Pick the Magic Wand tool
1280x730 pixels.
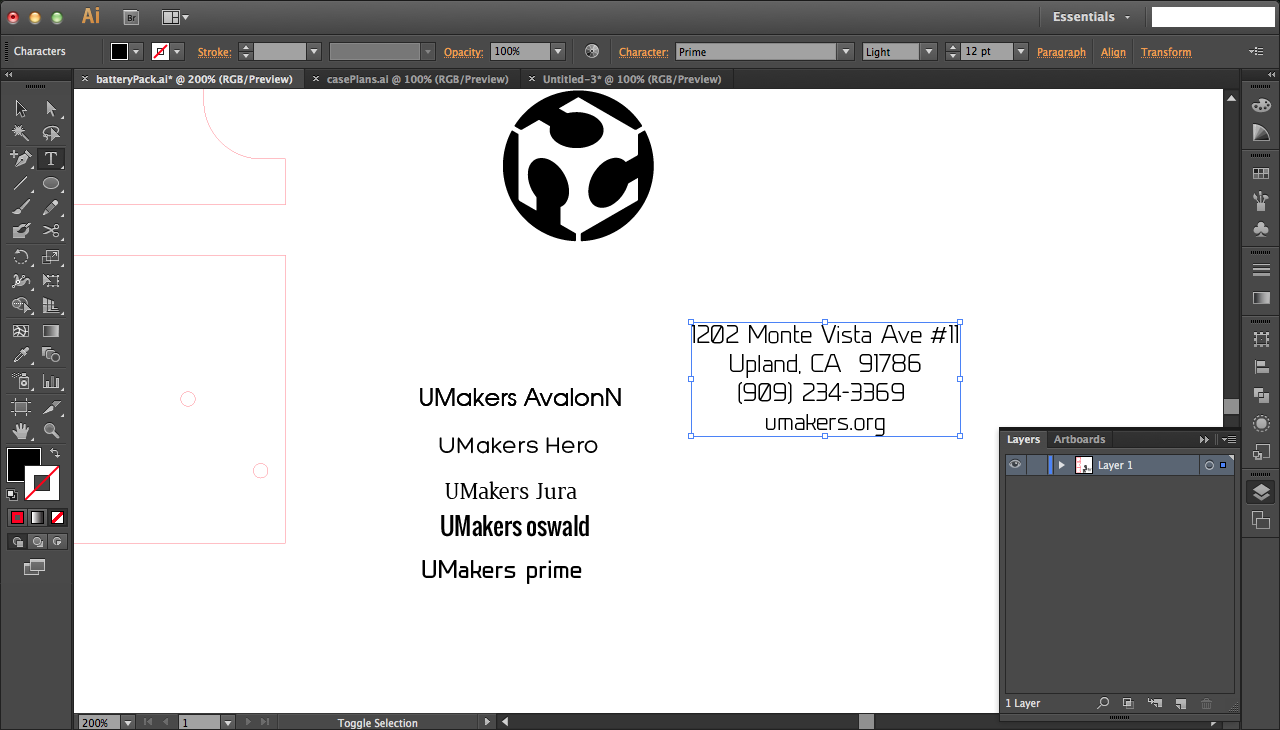[x=21, y=133]
